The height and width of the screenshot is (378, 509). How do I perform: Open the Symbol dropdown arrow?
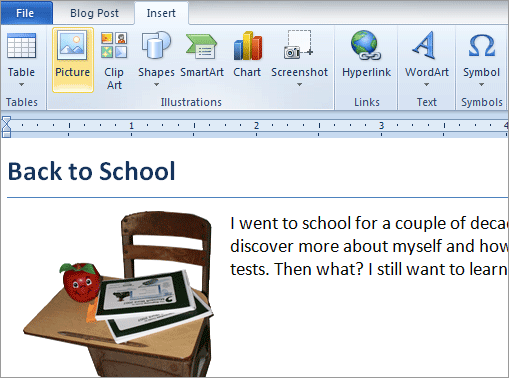click(x=481, y=85)
